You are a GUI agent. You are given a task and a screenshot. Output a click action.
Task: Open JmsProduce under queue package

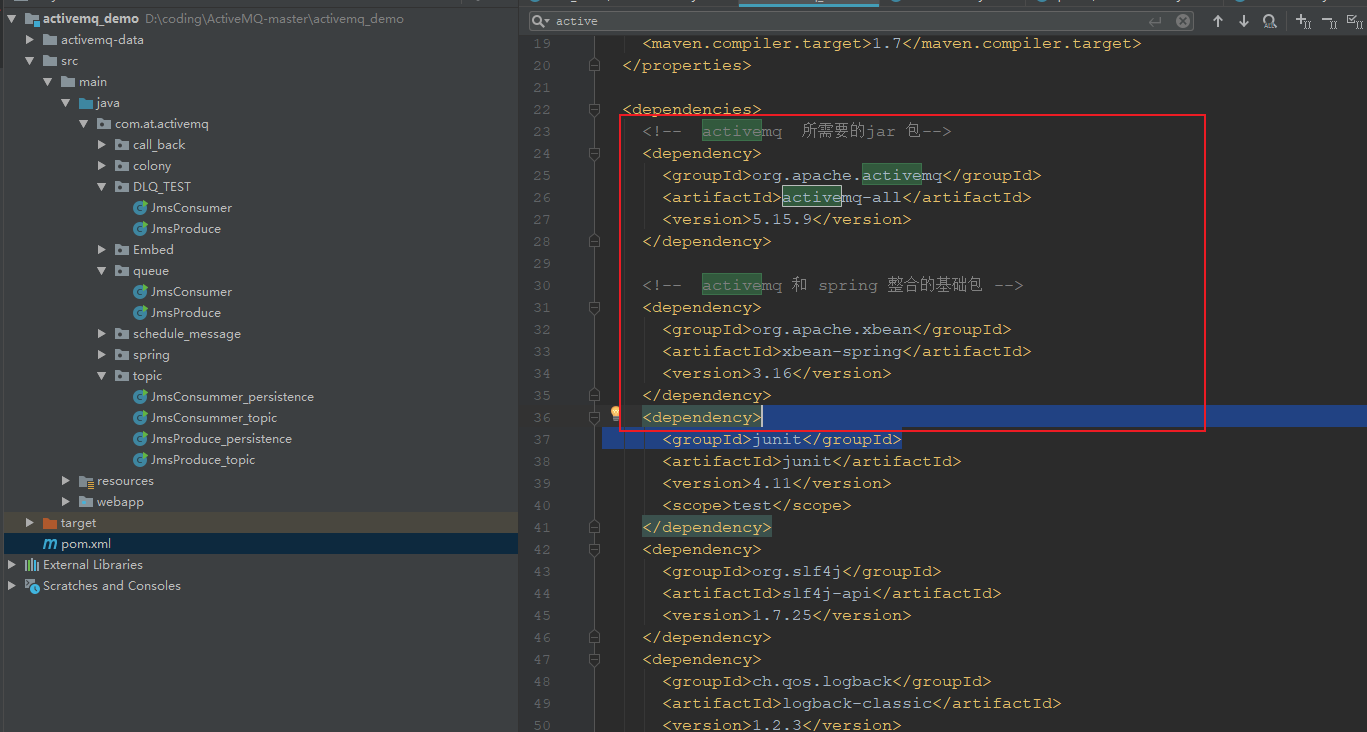[x=186, y=313]
